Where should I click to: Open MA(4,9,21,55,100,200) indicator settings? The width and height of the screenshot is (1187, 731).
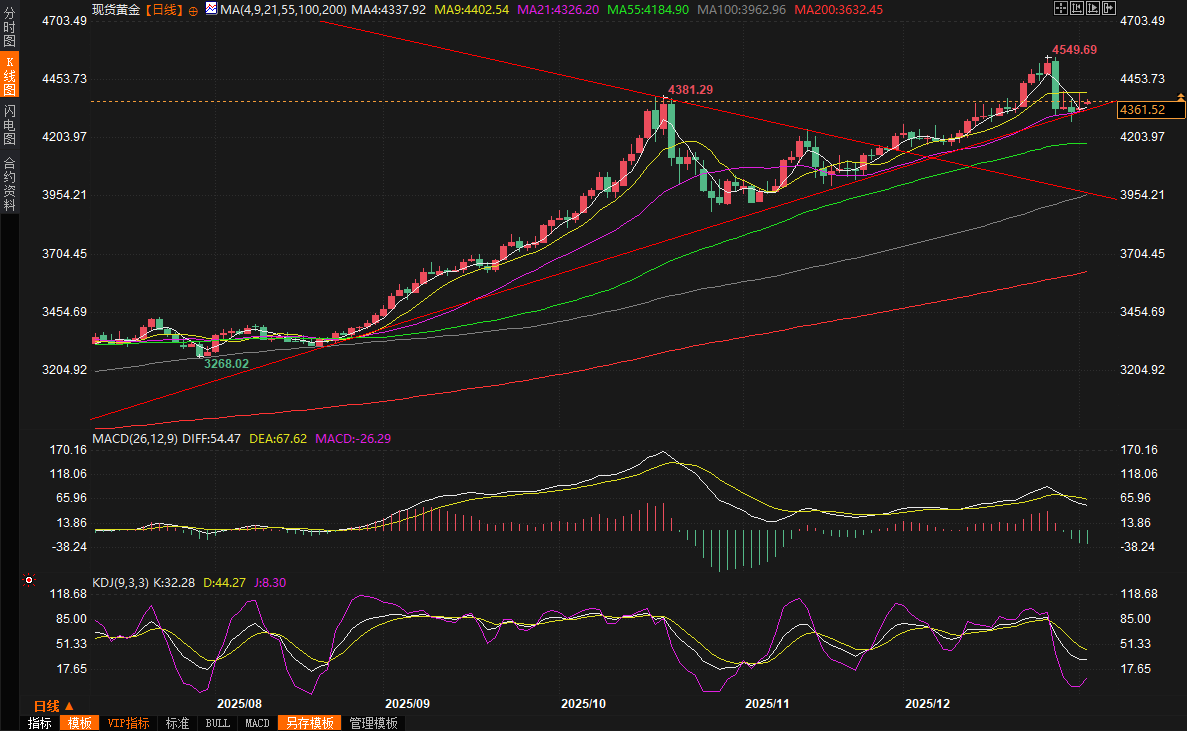pyautogui.click(x=283, y=9)
